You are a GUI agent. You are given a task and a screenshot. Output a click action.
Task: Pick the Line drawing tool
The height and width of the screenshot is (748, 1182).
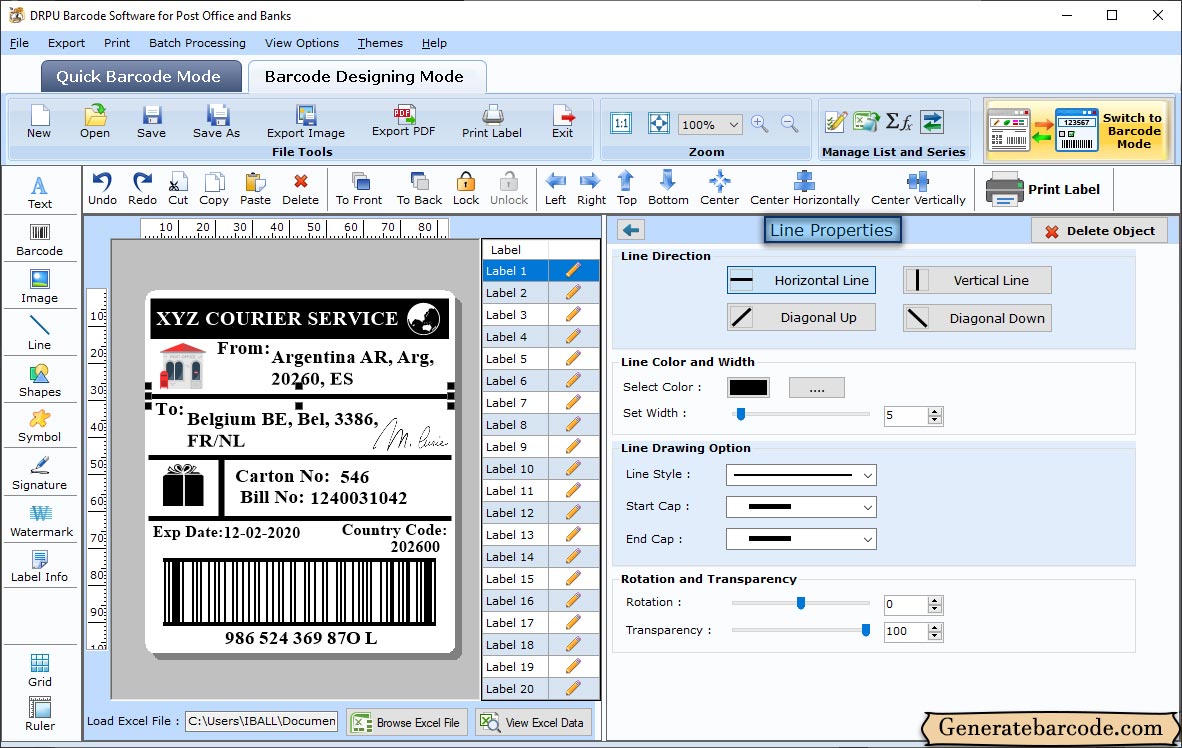[39, 333]
